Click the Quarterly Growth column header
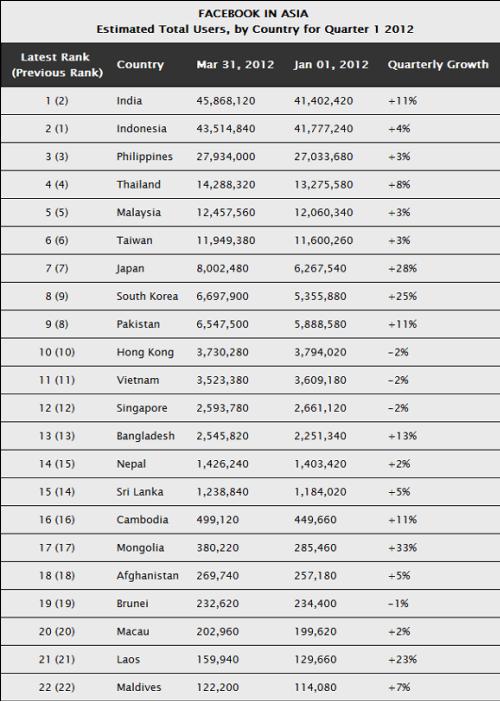Viewport: 500px width, 702px height. [438, 64]
